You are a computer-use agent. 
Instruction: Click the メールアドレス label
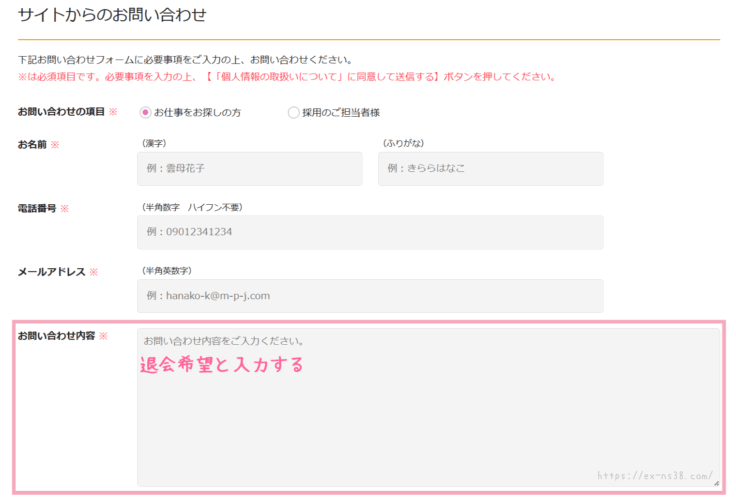point(52,272)
